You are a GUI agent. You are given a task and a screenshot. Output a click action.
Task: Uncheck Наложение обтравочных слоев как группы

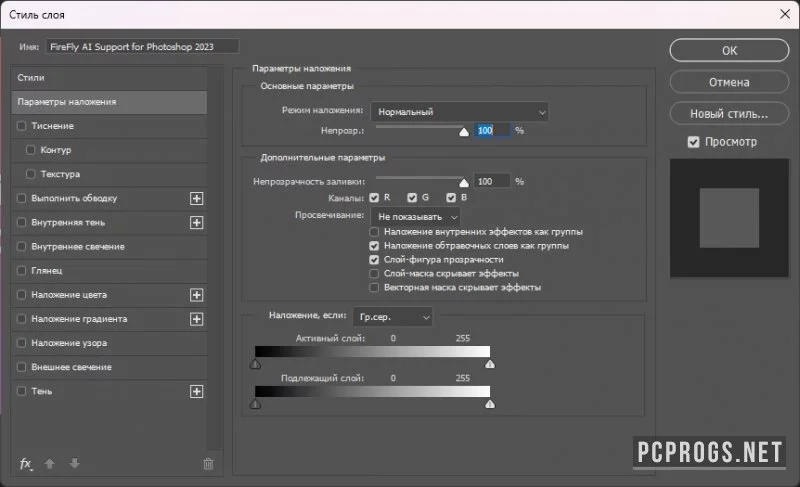(x=374, y=246)
